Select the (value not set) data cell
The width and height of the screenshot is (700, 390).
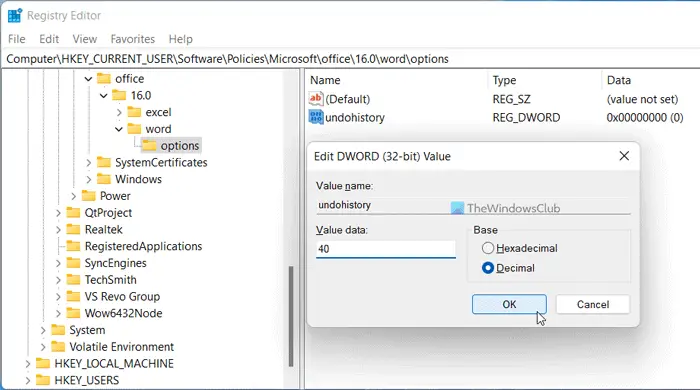pyautogui.click(x=642, y=99)
